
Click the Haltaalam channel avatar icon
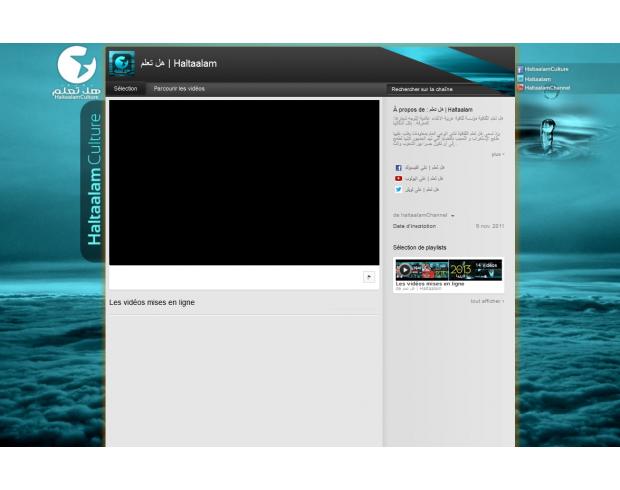tap(122, 63)
